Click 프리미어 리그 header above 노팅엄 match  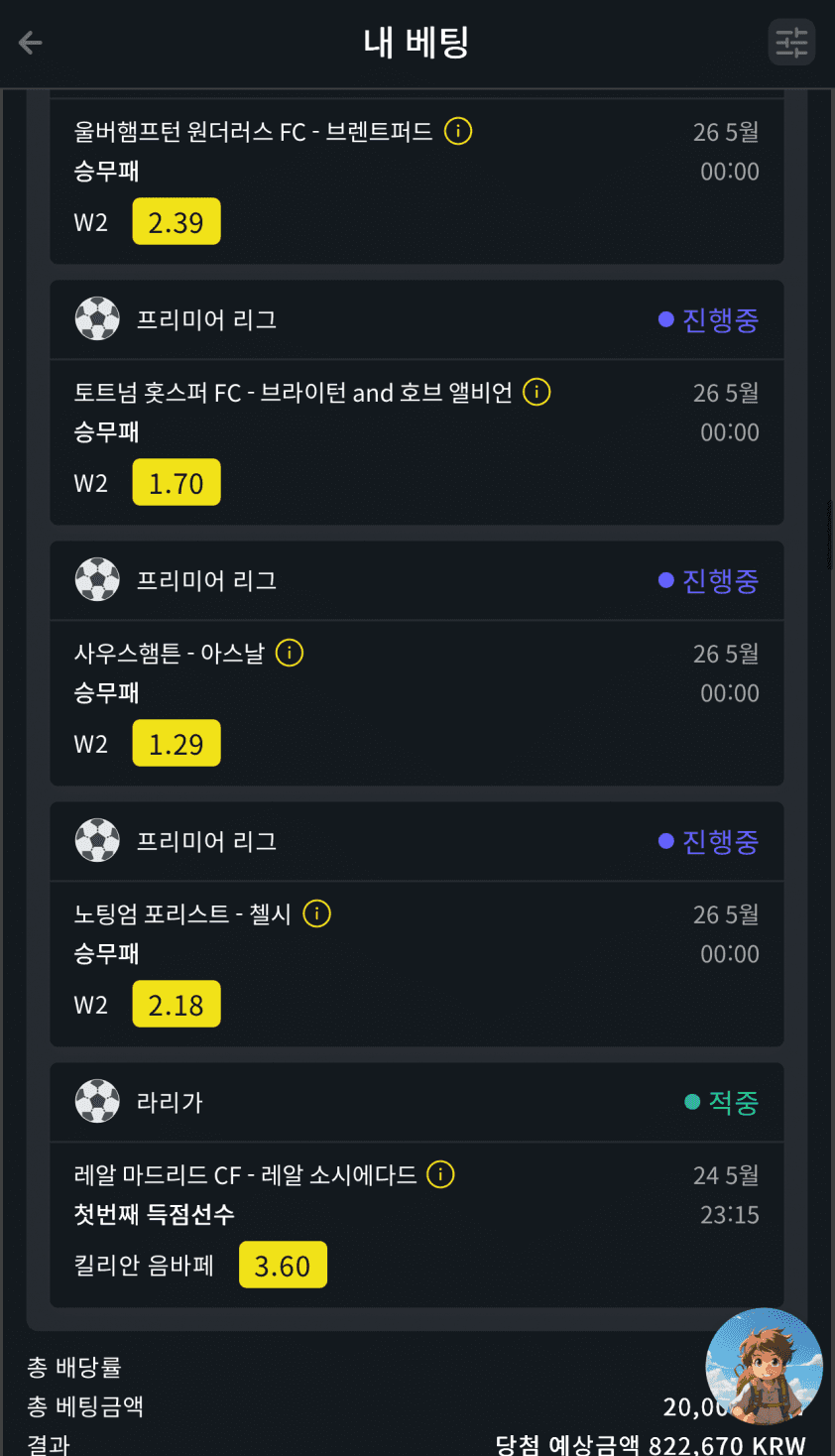coord(206,841)
